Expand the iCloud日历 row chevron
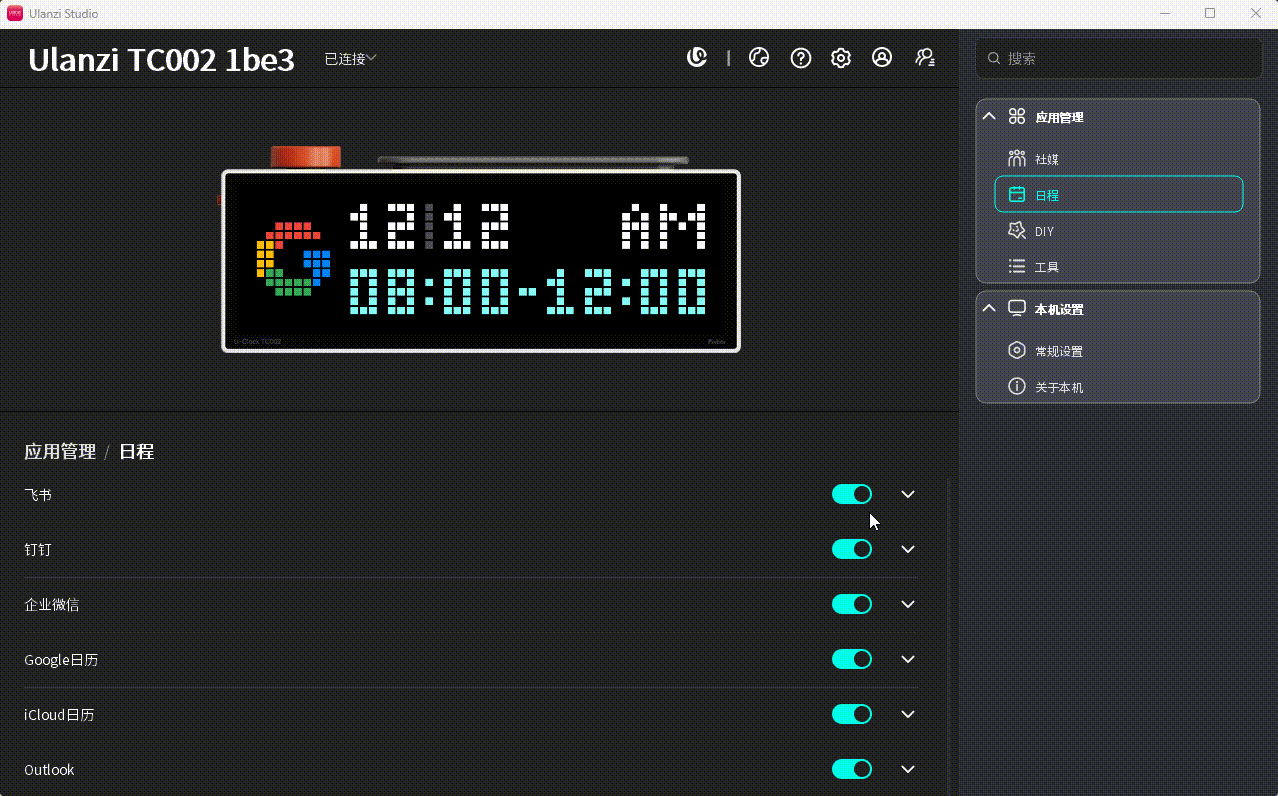The width and height of the screenshot is (1278, 796). point(908,714)
